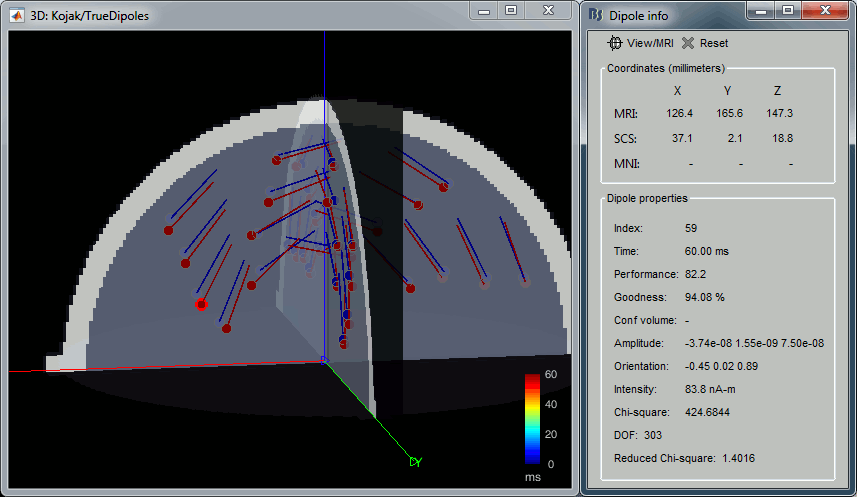Screen dimensions: 857x497
Task: Minimize the Dipole info window
Action: (761, 10)
